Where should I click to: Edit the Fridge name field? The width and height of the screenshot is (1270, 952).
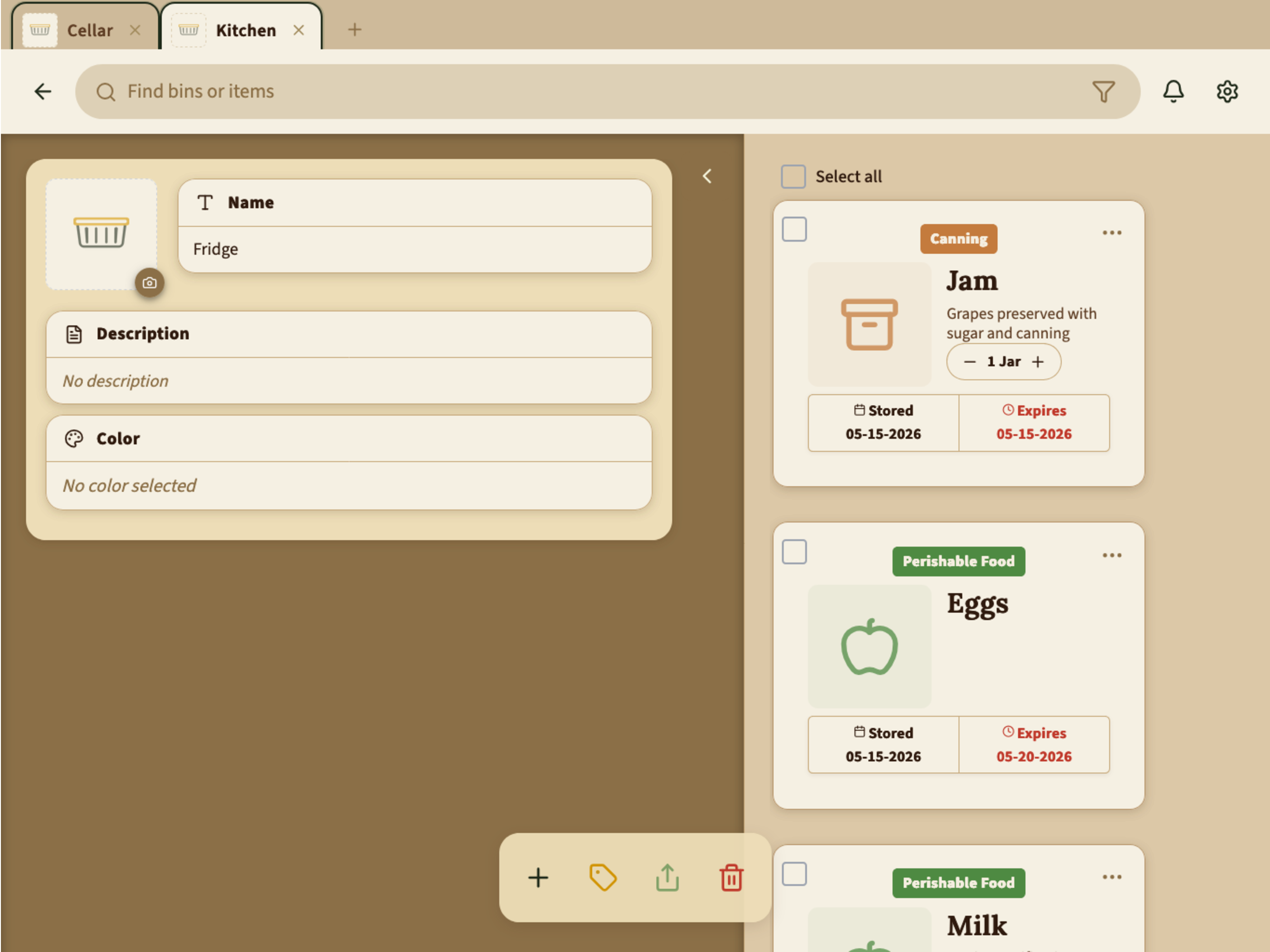[x=415, y=249]
